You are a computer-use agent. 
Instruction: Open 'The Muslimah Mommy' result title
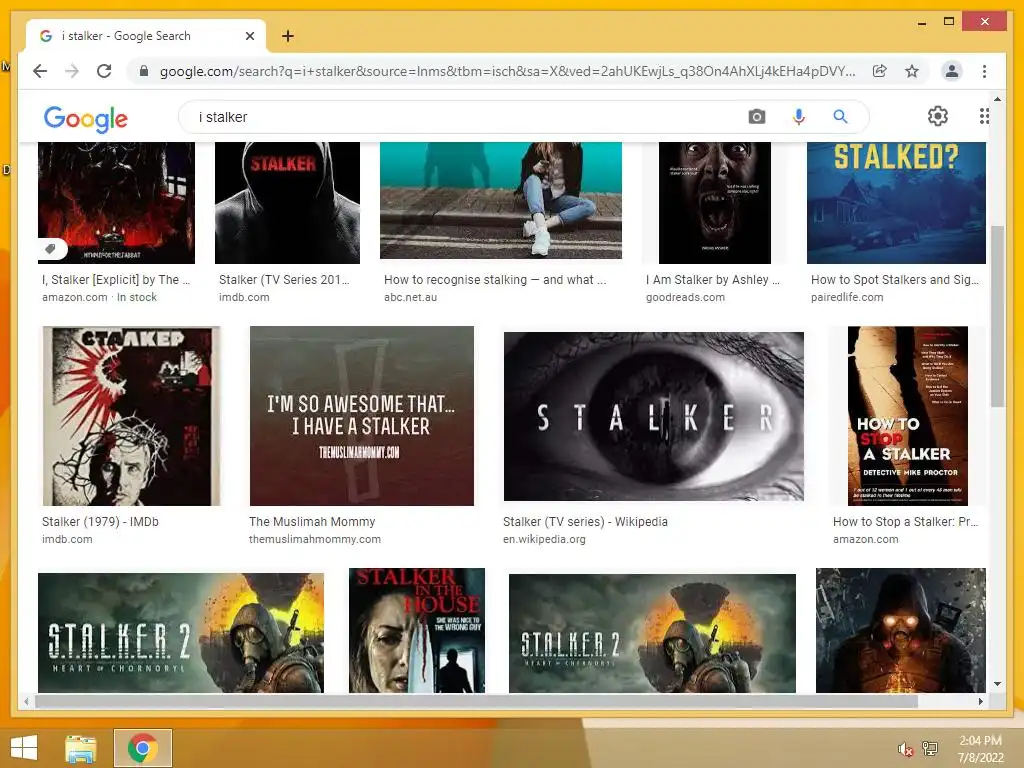click(x=312, y=522)
